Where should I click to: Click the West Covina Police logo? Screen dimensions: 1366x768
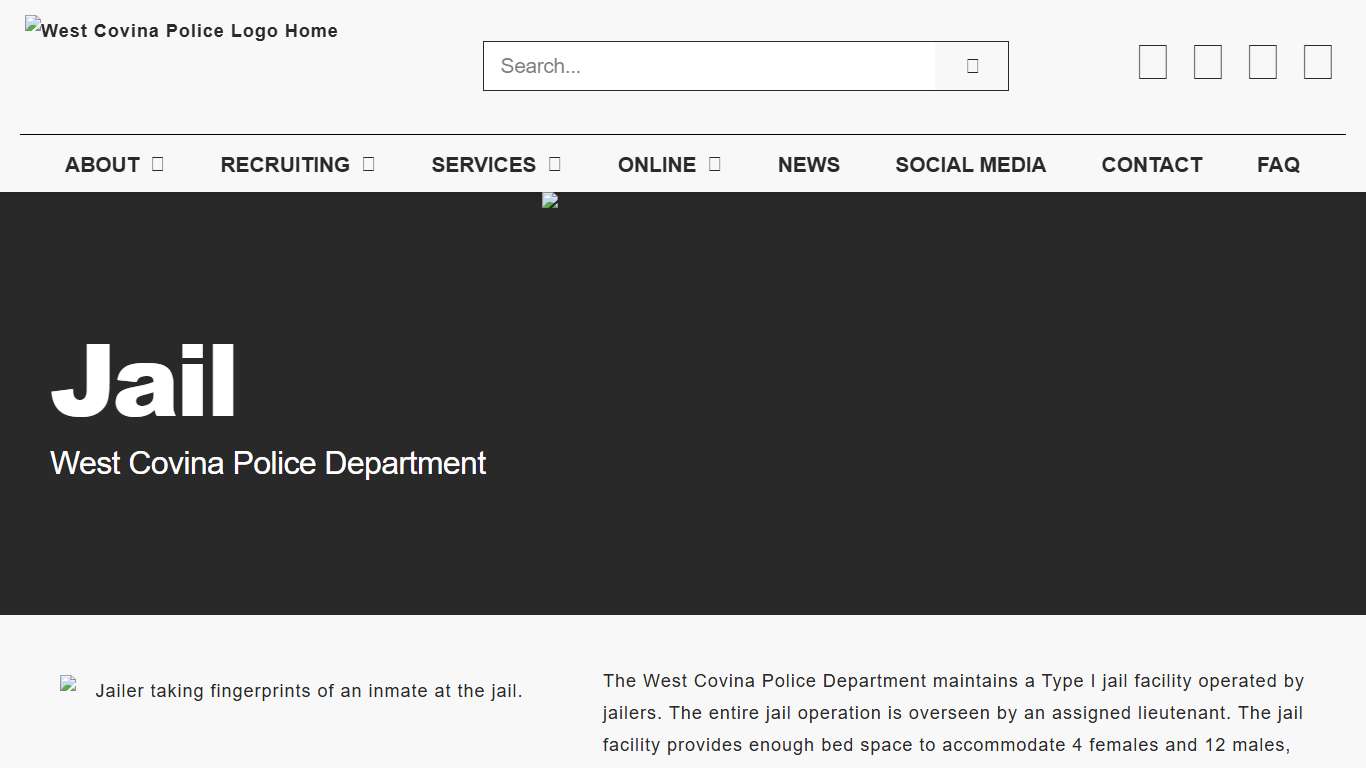coord(181,30)
